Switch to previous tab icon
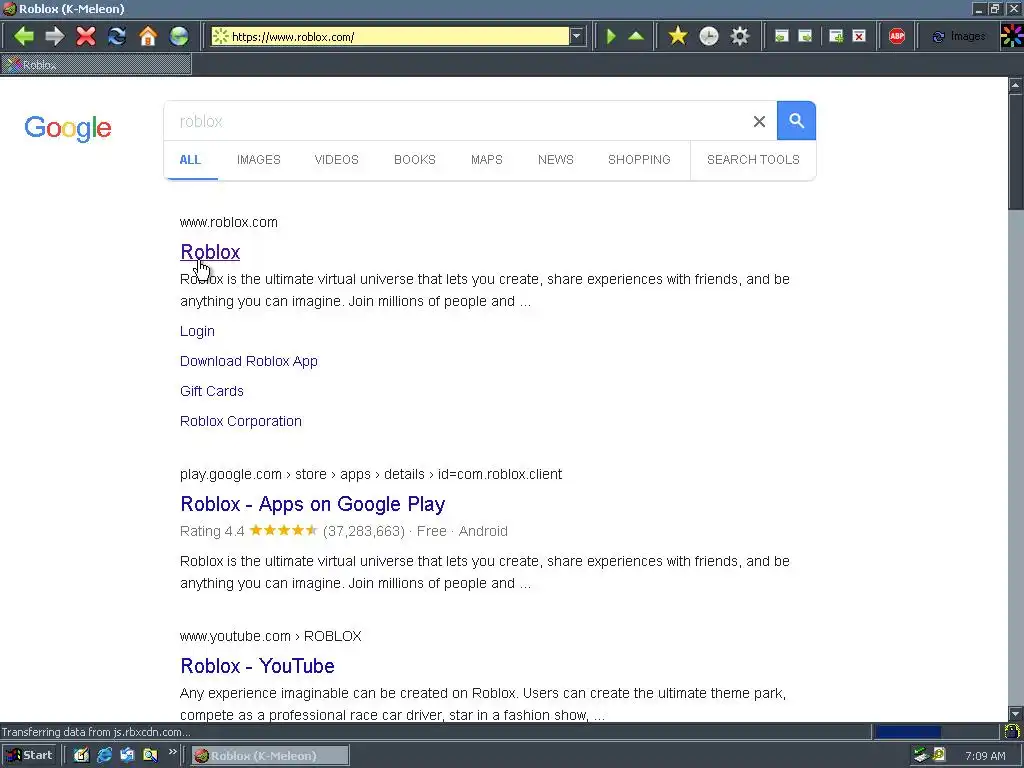The width and height of the screenshot is (1024, 768). point(782,36)
